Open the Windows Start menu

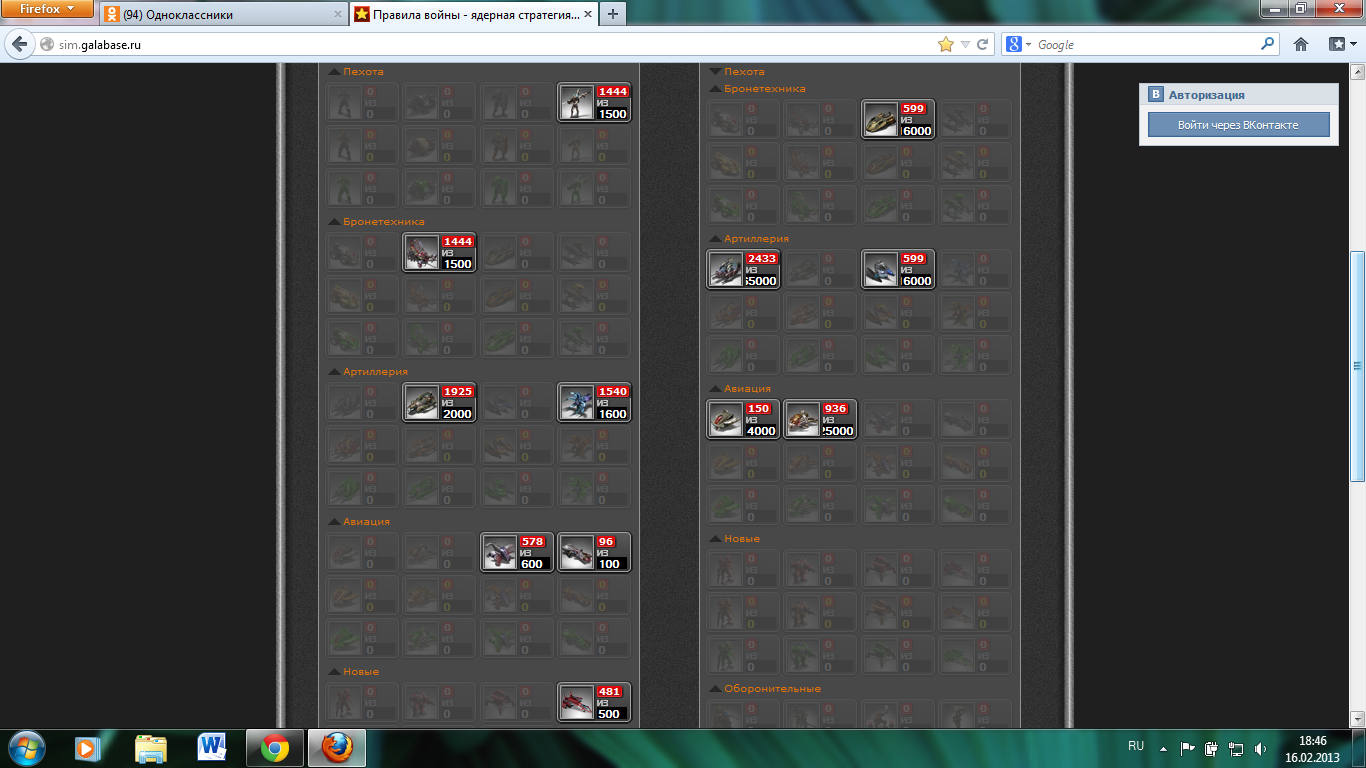[x=26, y=747]
